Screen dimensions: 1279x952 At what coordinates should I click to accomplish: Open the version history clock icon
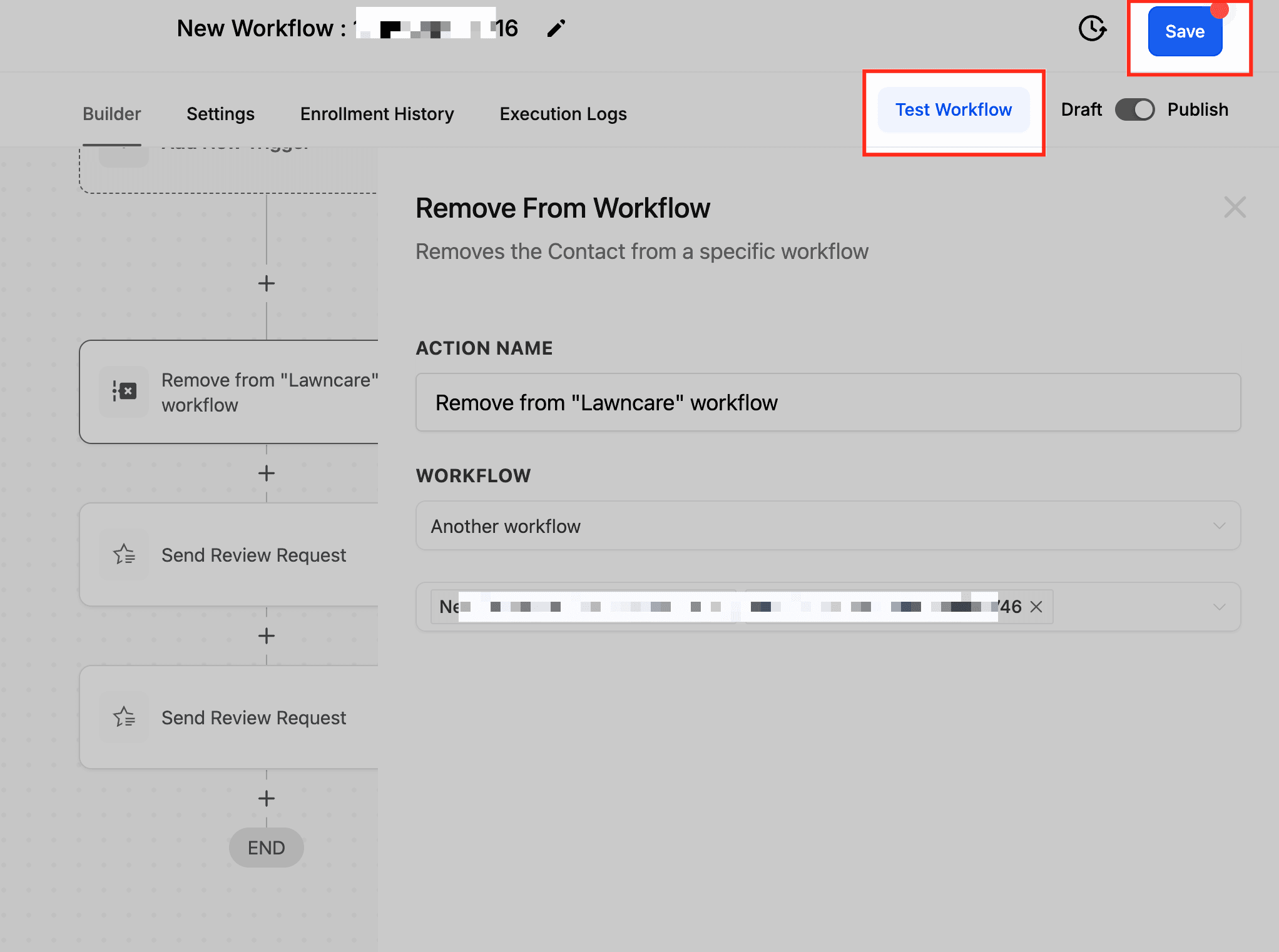tap(1093, 28)
